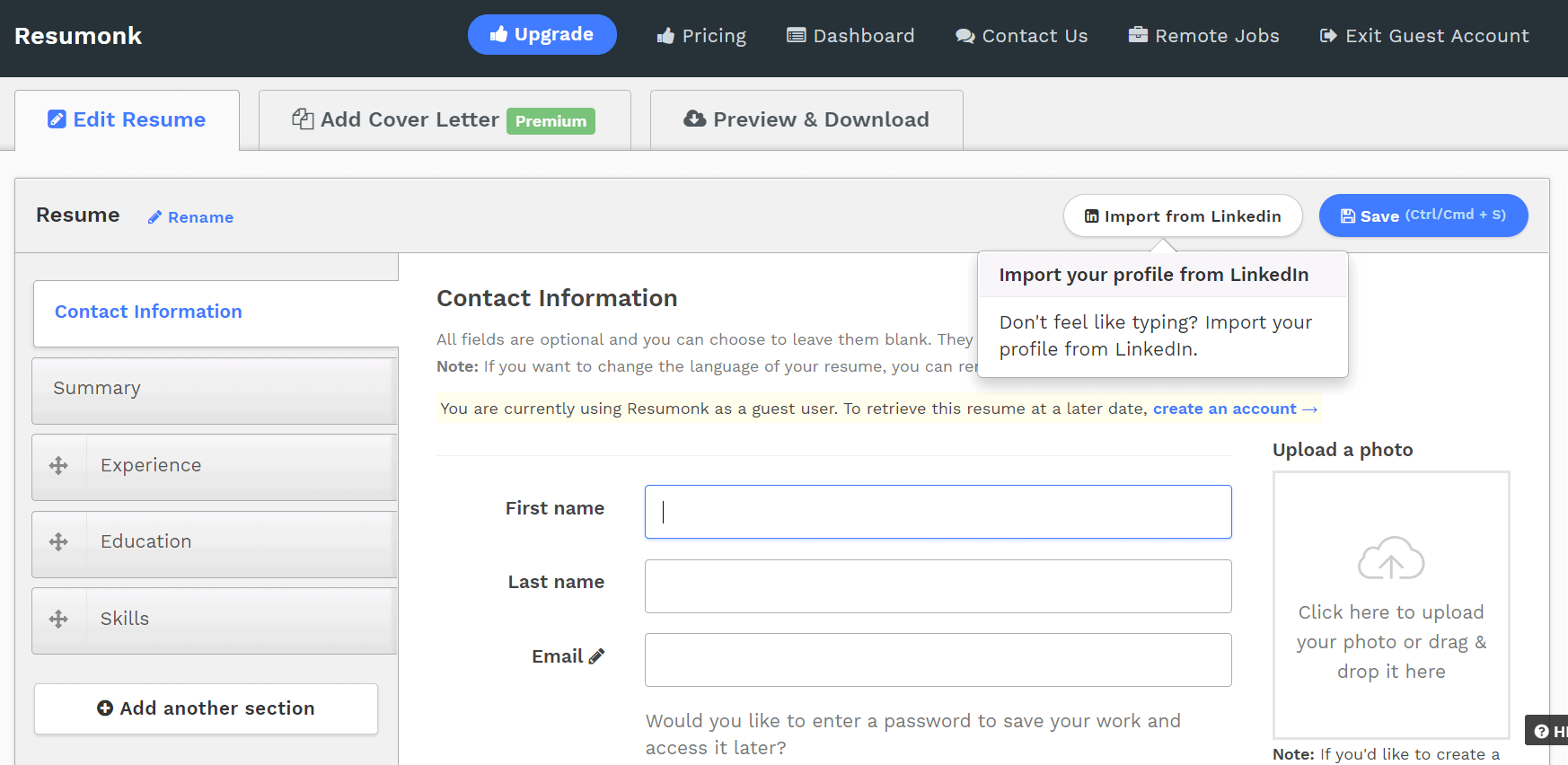Screen dimensions: 1568x765
Task: Click the pencil icon beside Email label
Action: click(596, 656)
